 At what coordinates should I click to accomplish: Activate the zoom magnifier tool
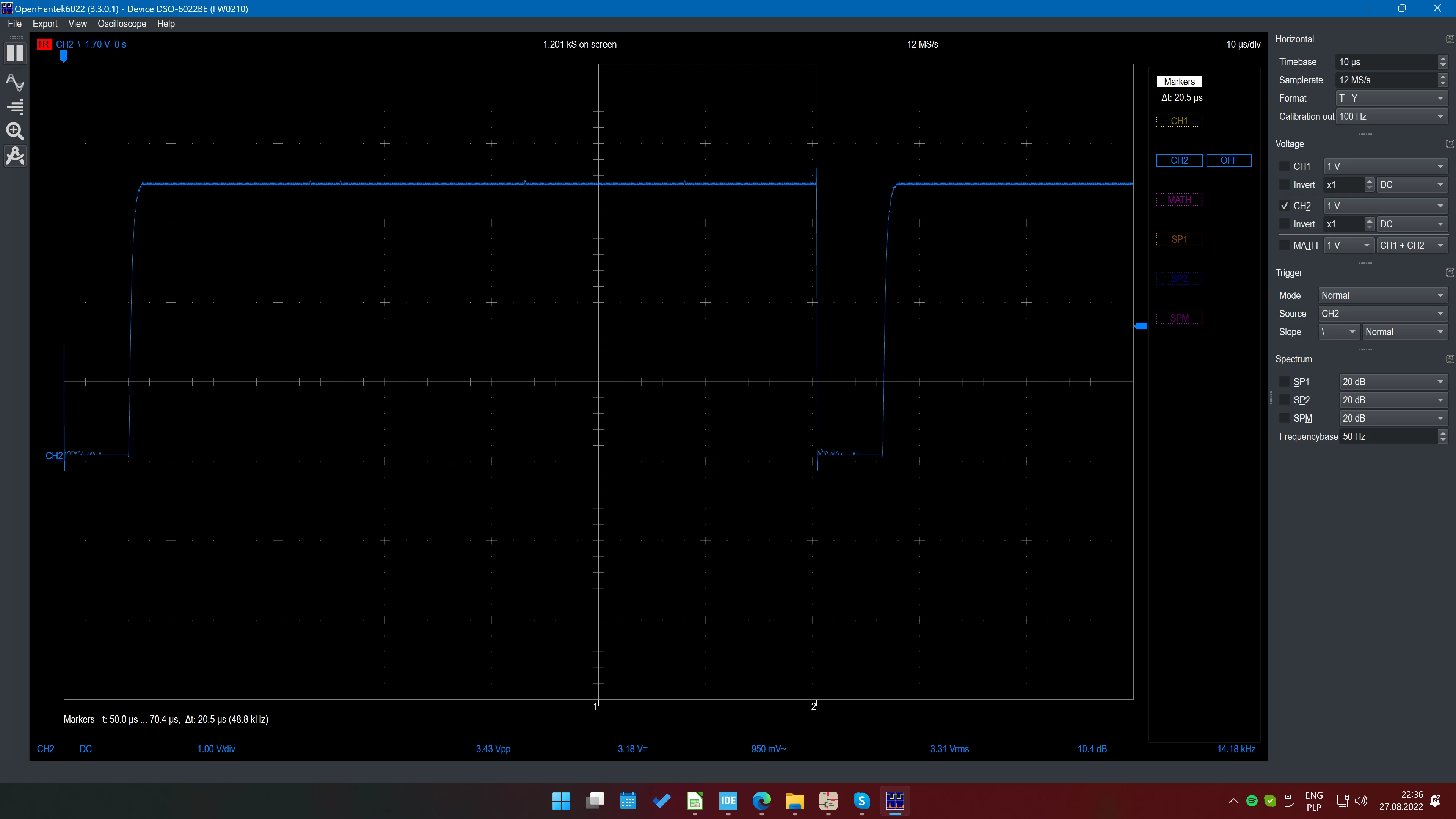click(15, 131)
